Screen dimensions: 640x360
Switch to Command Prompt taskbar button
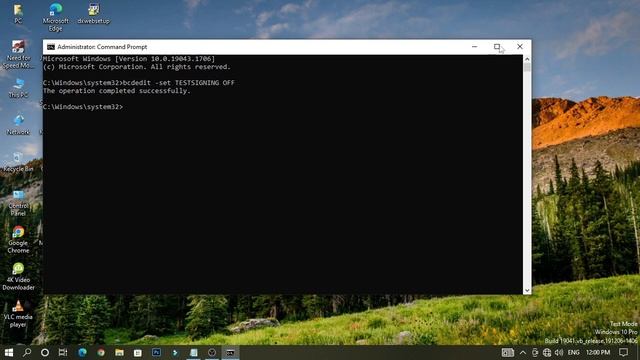click(231, 352)
